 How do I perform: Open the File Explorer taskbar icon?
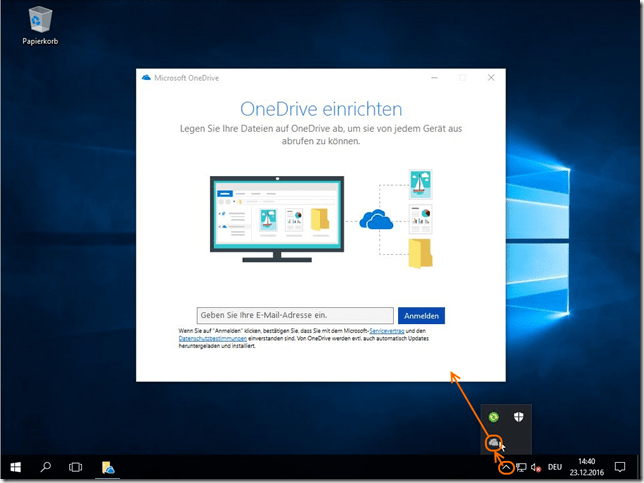107,467
